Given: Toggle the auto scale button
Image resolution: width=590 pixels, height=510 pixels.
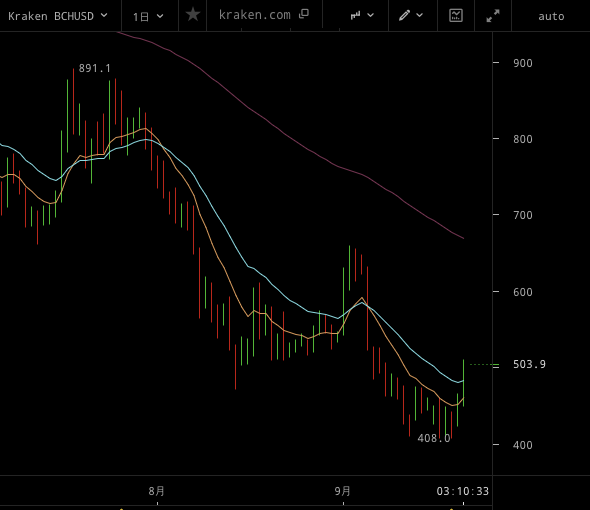Looking at the screenshot, I should coord(551,17).
